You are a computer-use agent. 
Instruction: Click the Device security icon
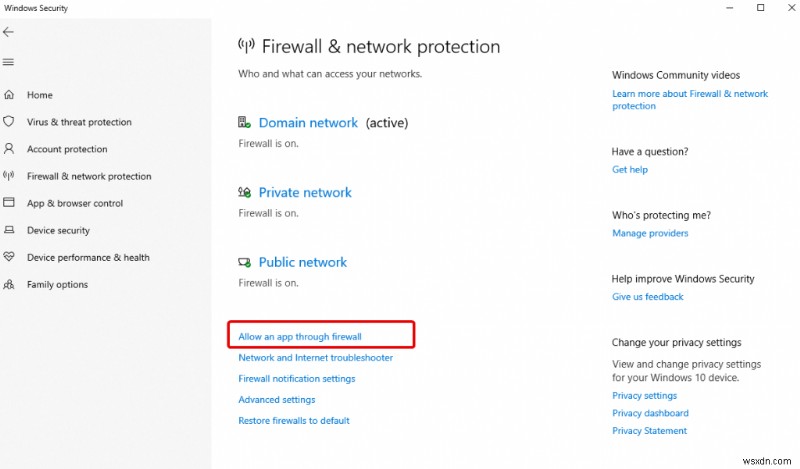click(x=9, y=230)
